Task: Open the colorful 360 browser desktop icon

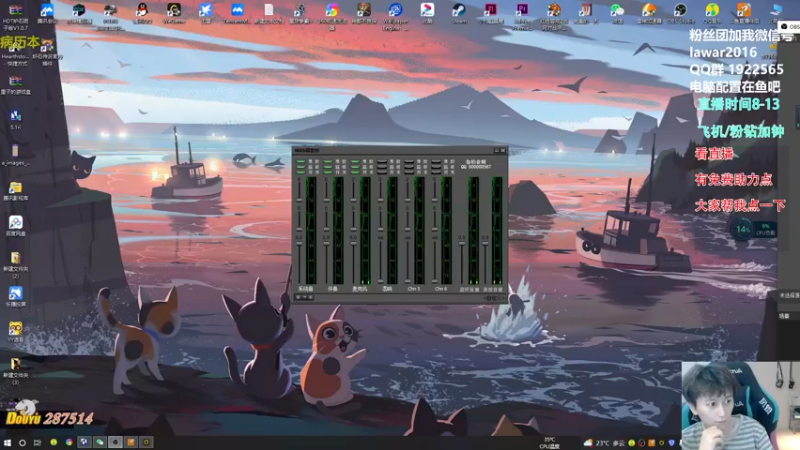Action: 332,10
